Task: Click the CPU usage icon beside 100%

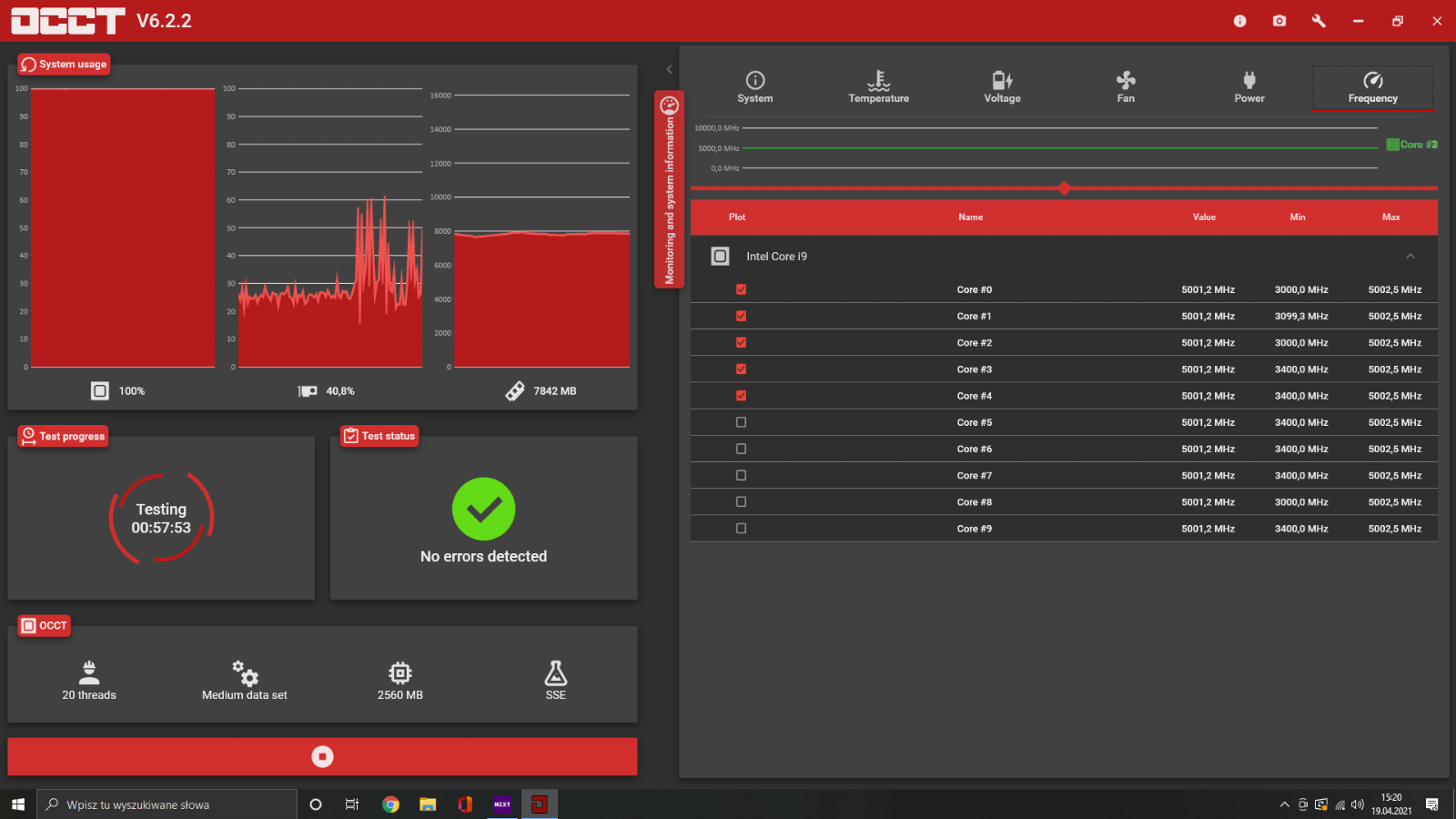Action: (100, 390)
